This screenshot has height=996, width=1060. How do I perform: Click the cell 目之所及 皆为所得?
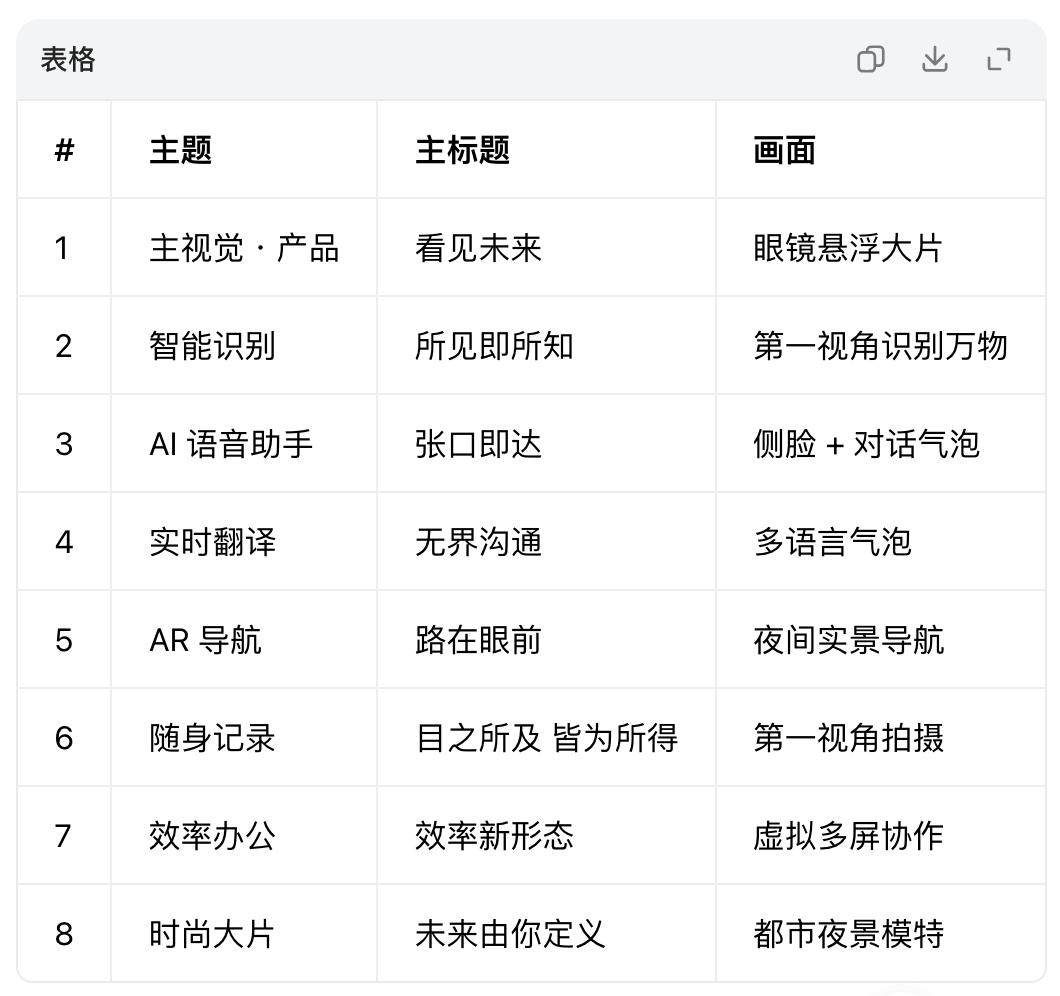547,738
